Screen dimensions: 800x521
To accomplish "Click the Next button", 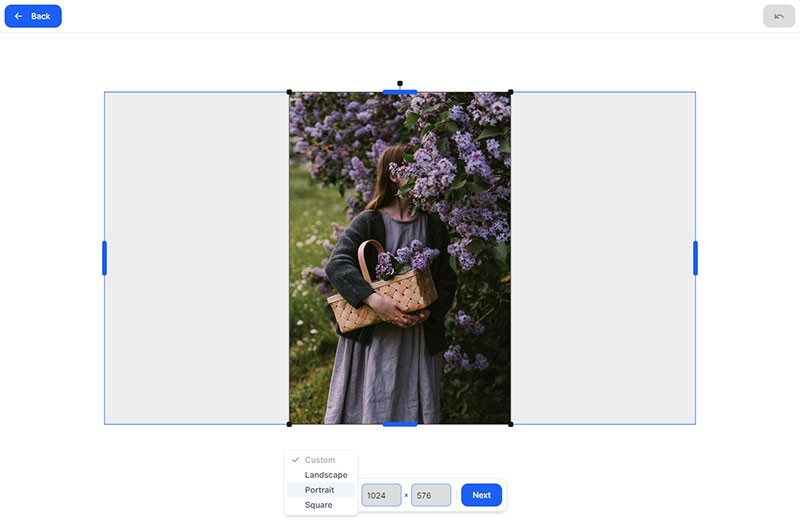I will pyautogui.click(x=481, y=495).
